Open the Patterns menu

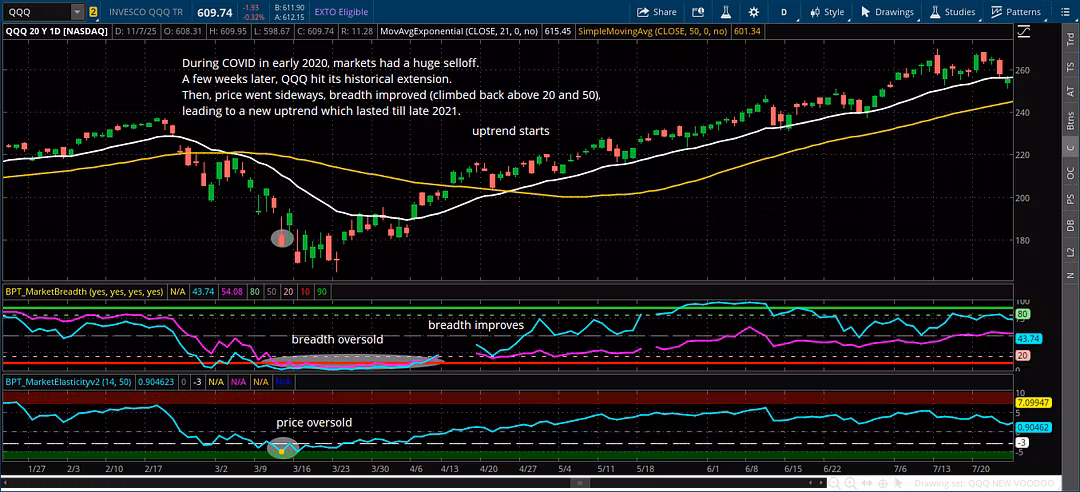point(1016,12)
